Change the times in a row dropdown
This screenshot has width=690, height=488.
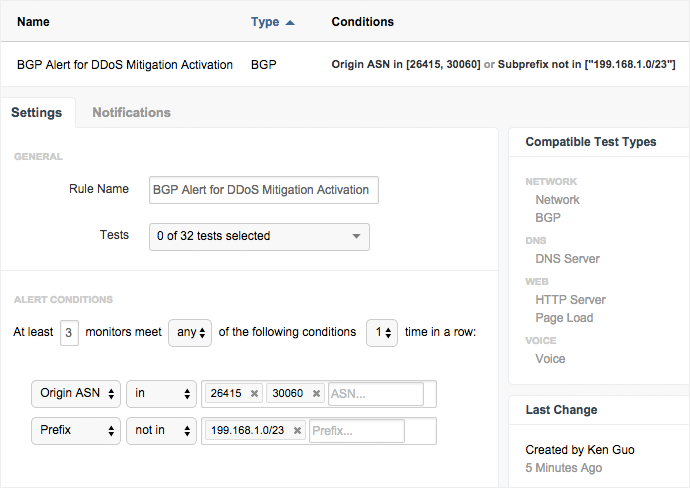click(382, 333)
